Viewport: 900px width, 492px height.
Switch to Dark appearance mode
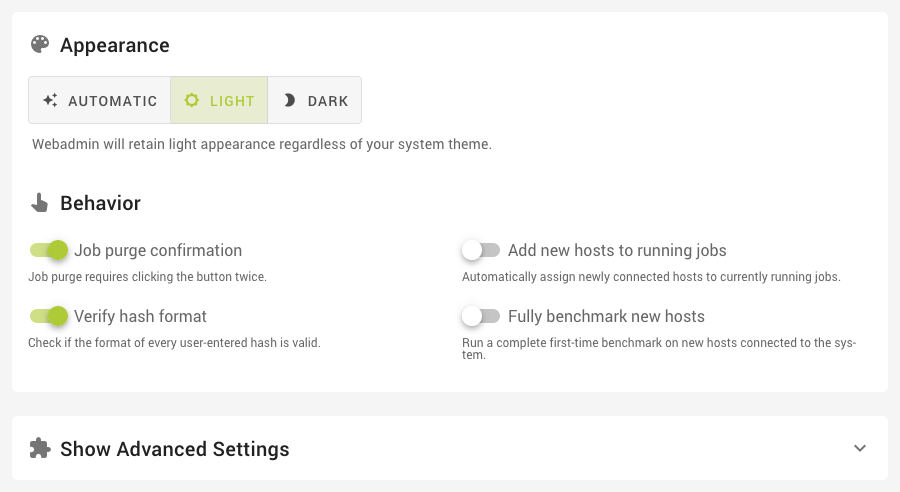(x=315, y=101)
